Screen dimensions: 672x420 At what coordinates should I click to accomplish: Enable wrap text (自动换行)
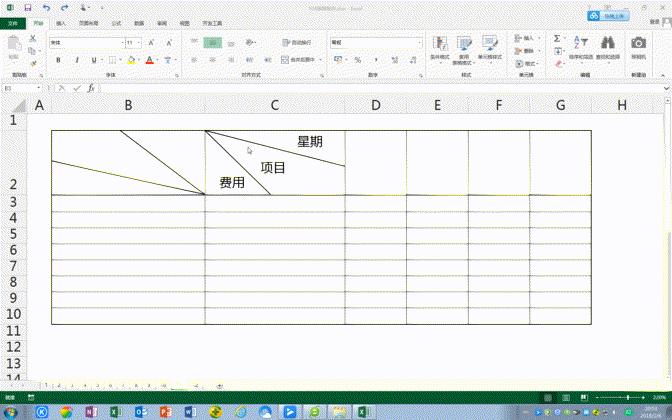click(297, 42)
